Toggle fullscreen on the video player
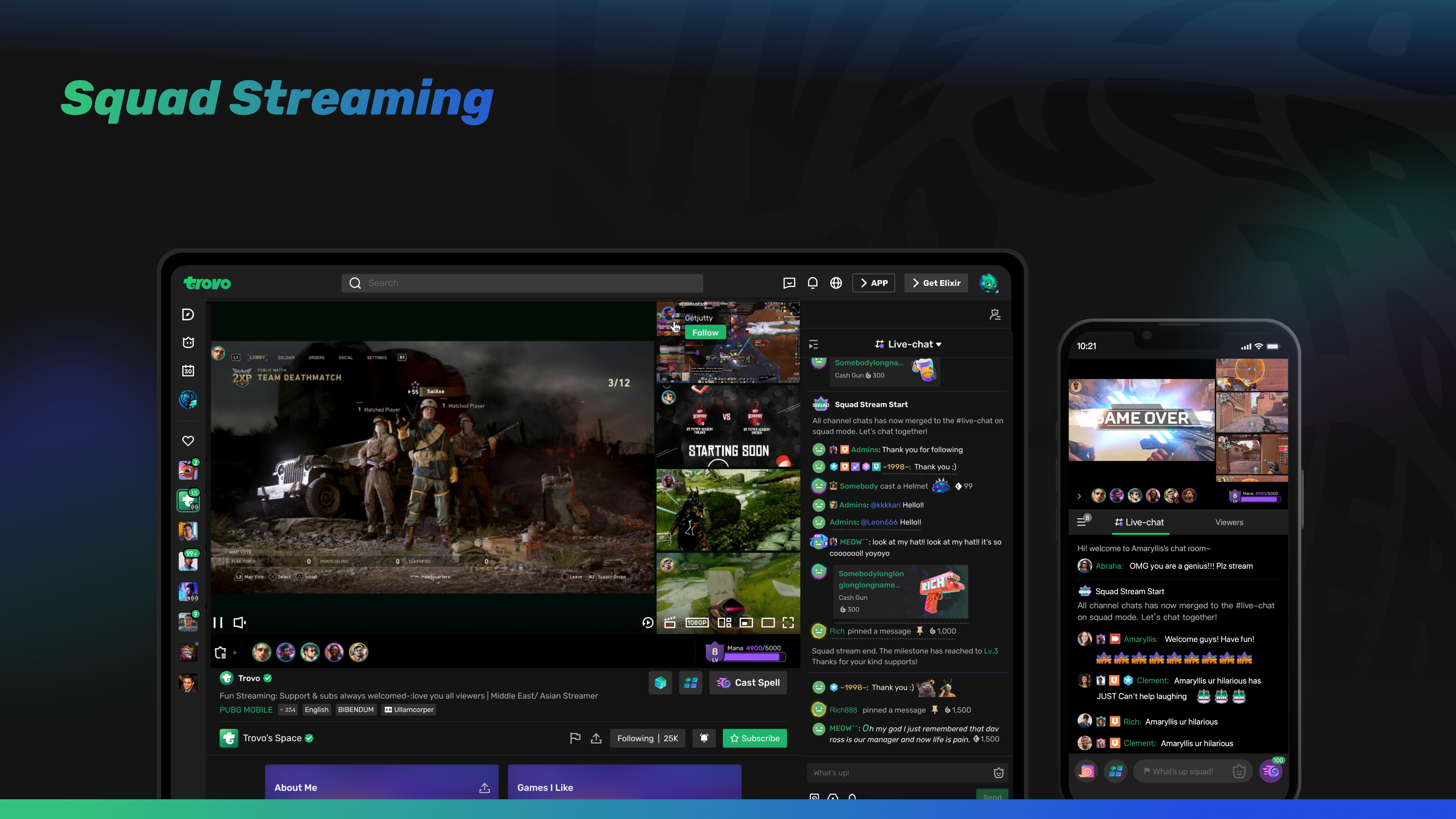Viewport: 1456px width, 819px height. tap(788, 622)
